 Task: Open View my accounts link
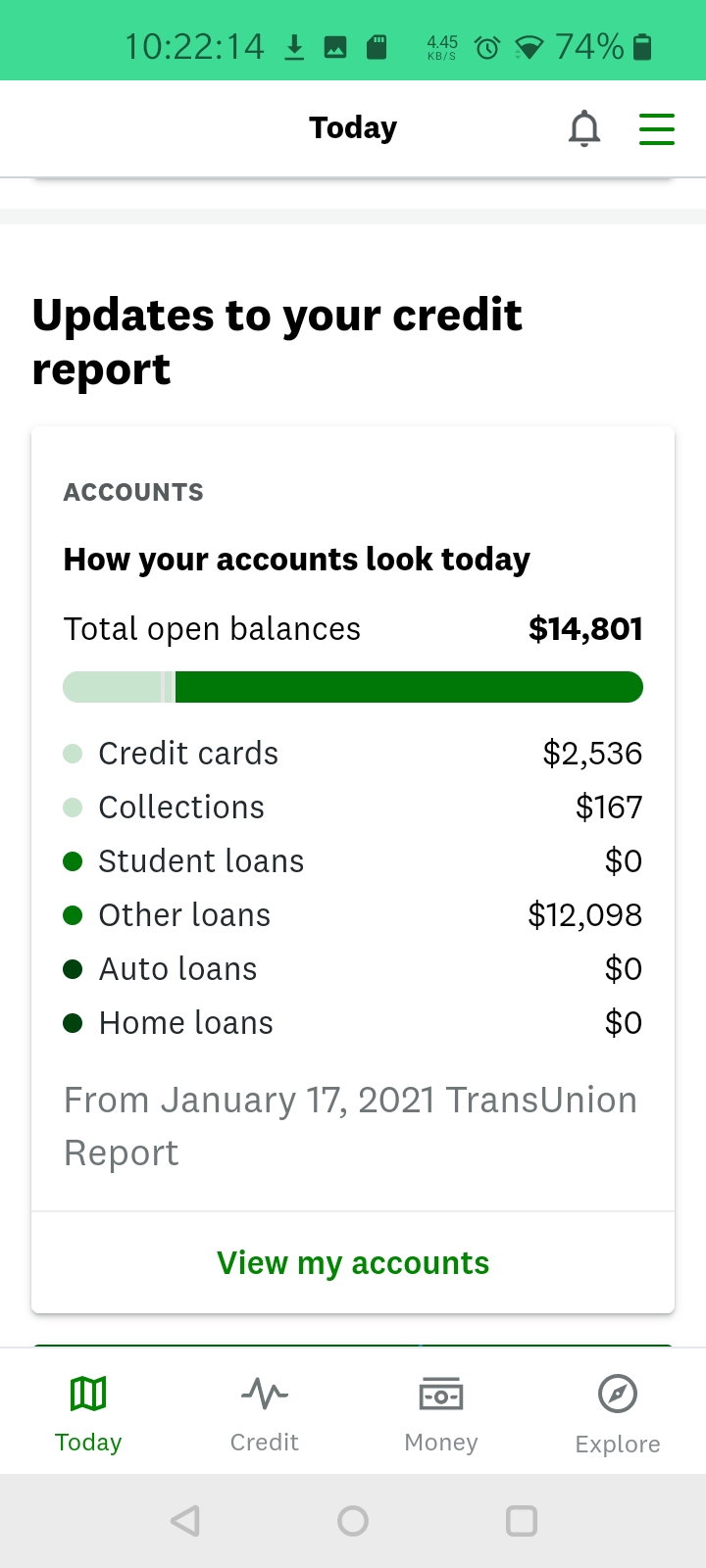tap(353, 1263)
